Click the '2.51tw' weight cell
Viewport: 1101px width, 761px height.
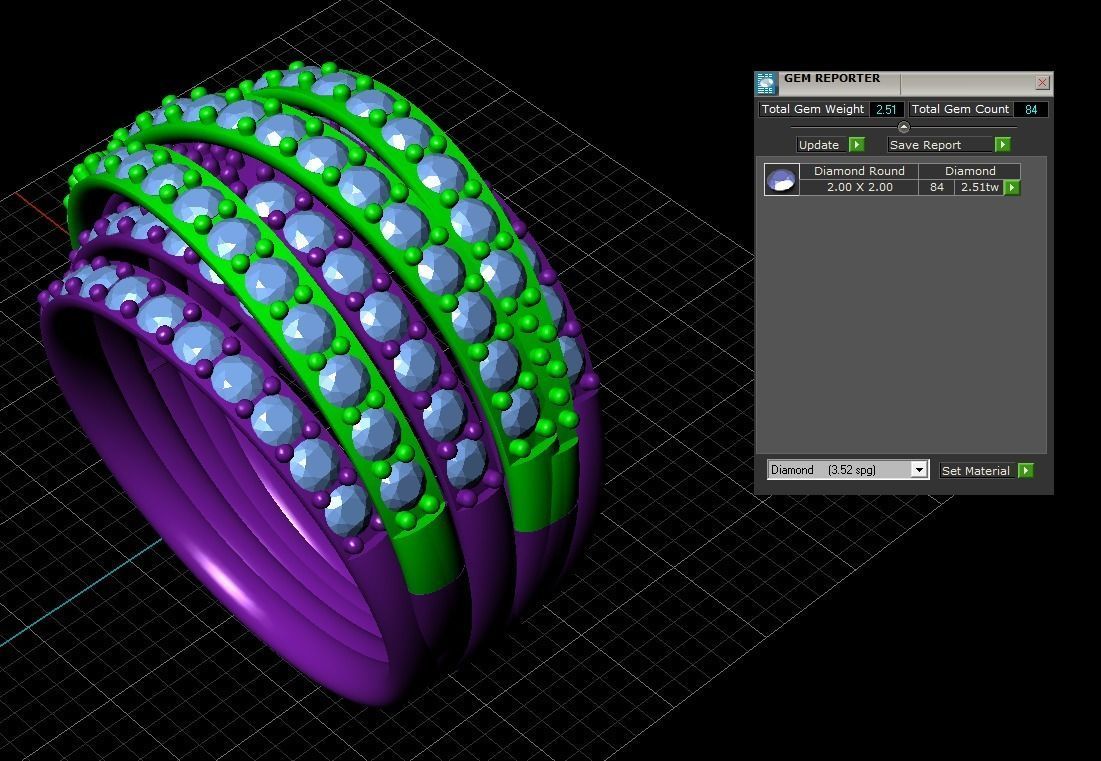point(980,187)
